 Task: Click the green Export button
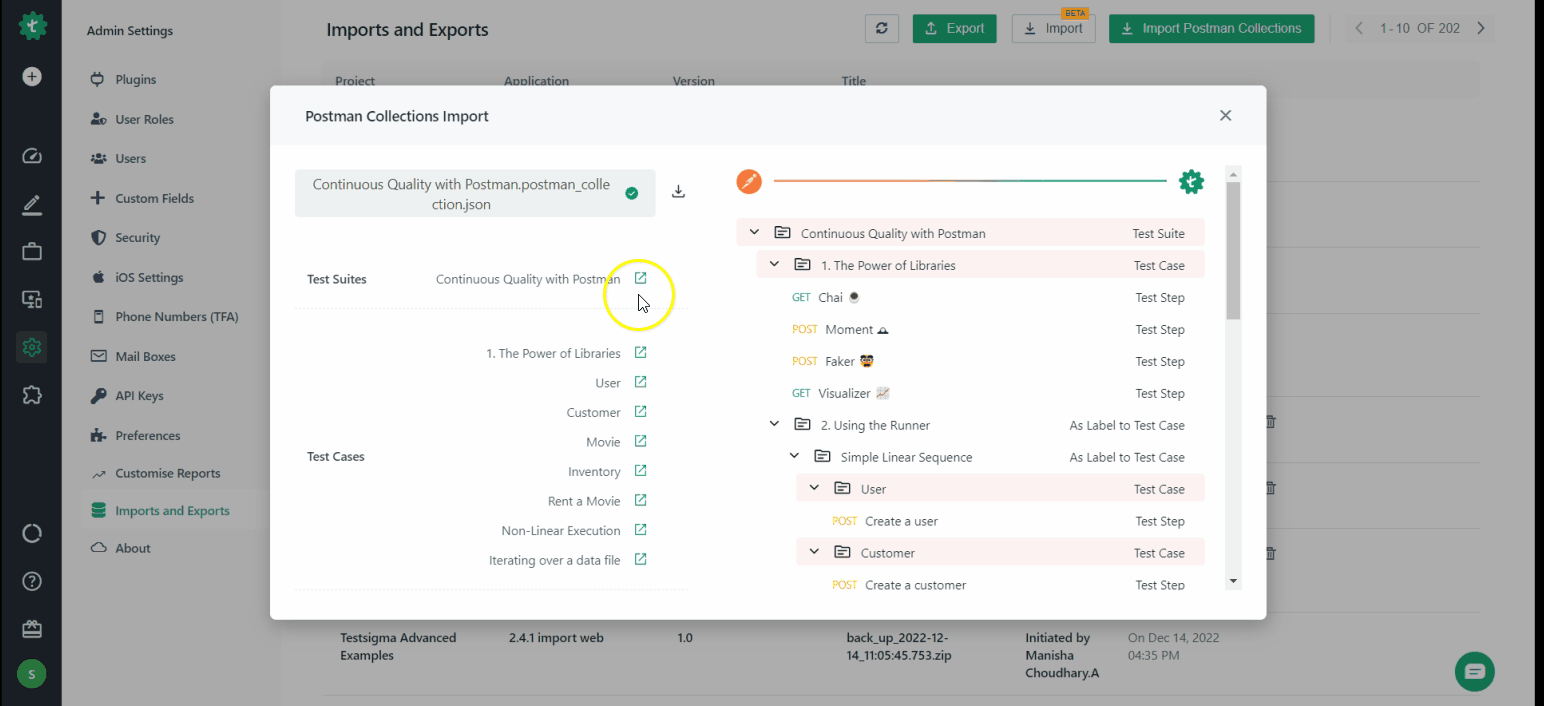pyautogui.click(x=955, y=28)
